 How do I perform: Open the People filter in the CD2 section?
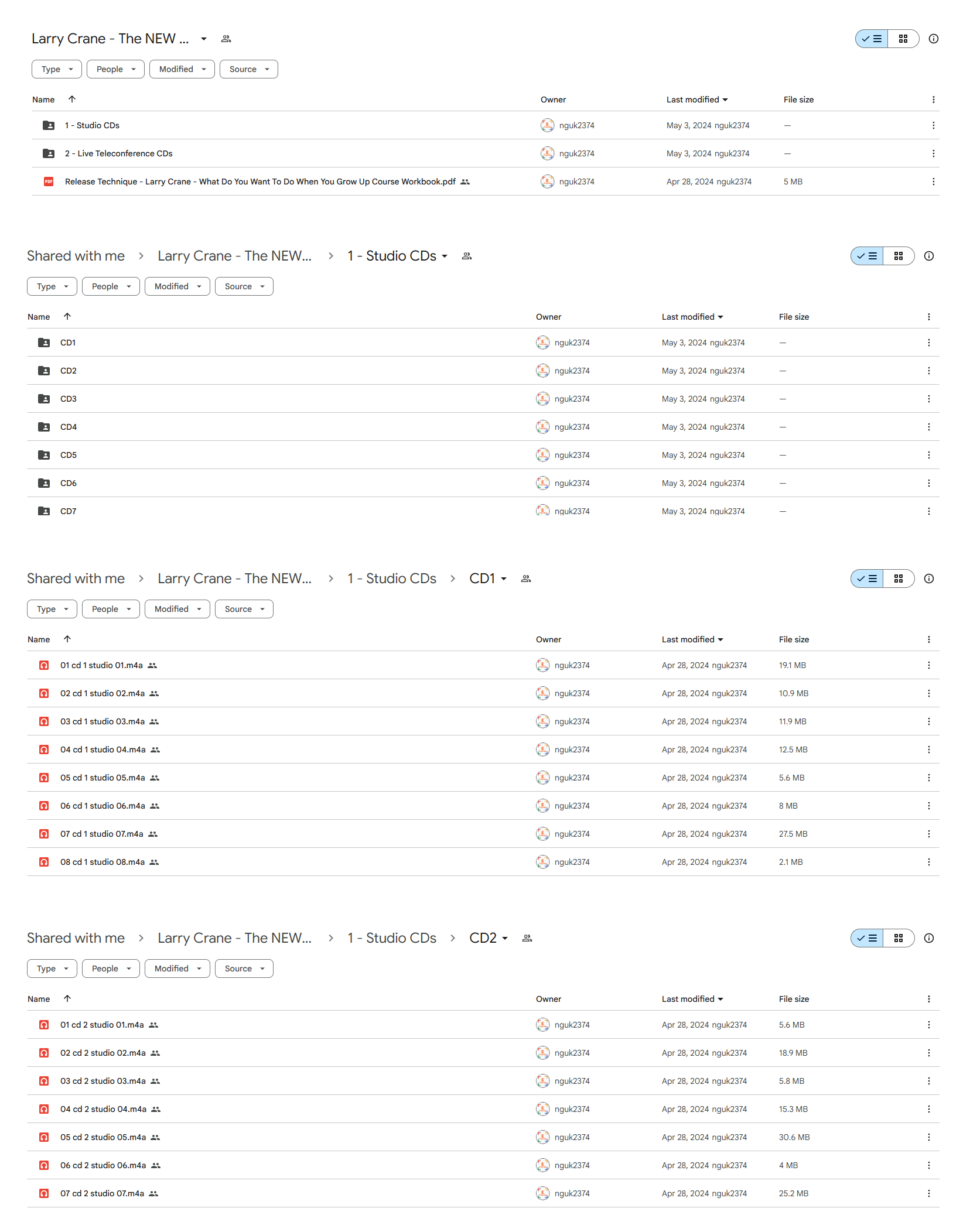coord(111,969)
